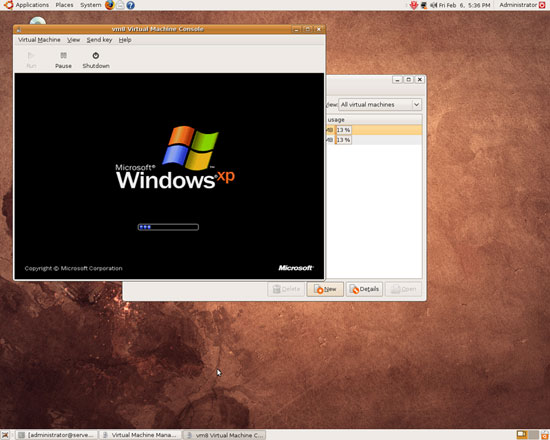Click the volume speaker icon

(x=434, y=5)
